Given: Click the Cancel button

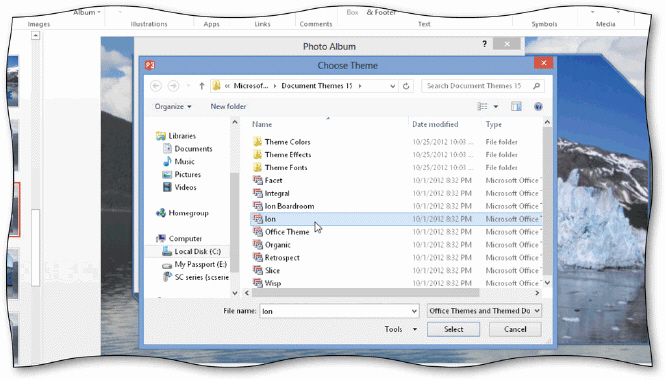Looking at the screenshot, I should pos(515,329).
